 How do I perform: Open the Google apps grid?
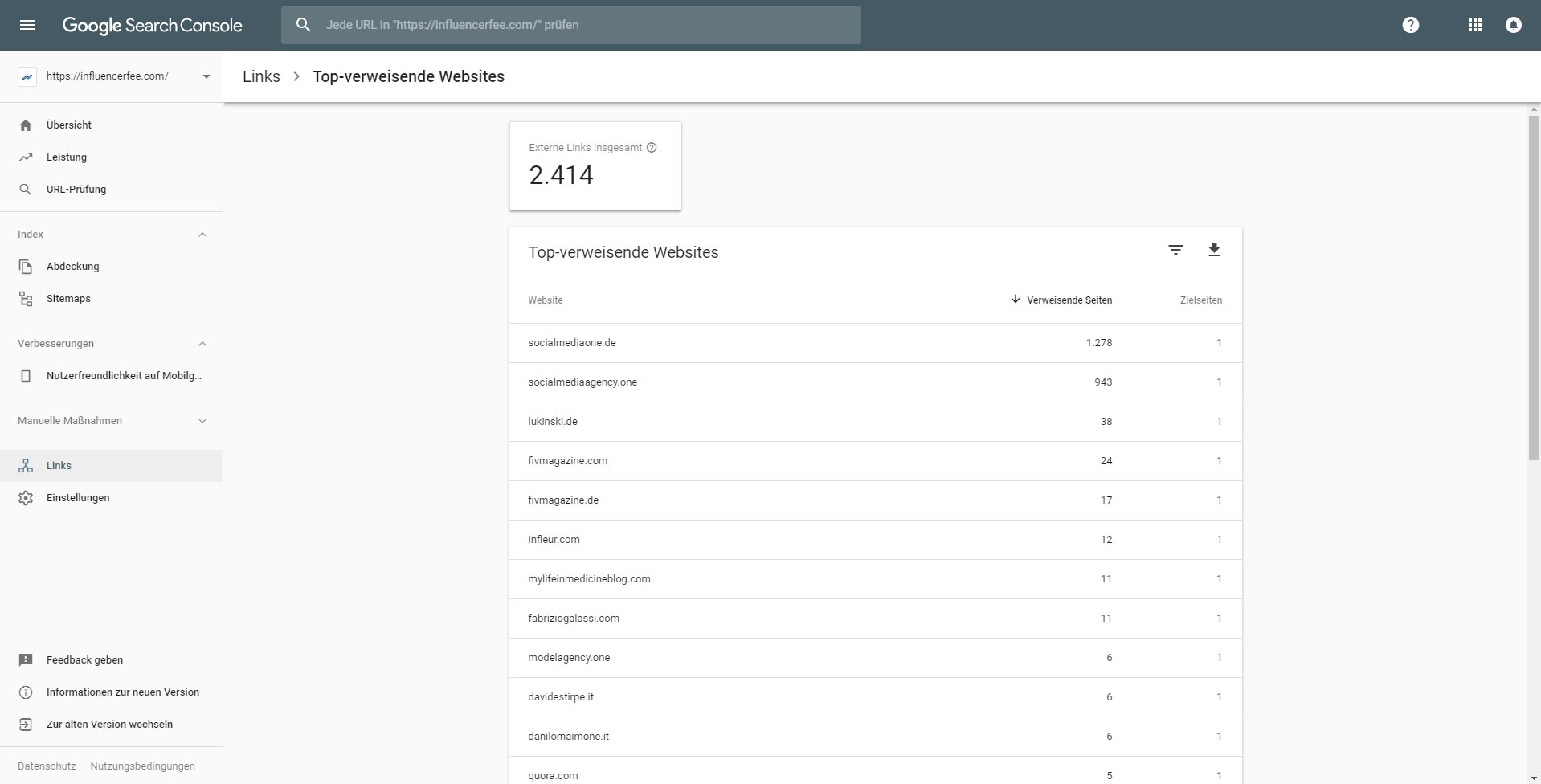(x=1474, y=25)
